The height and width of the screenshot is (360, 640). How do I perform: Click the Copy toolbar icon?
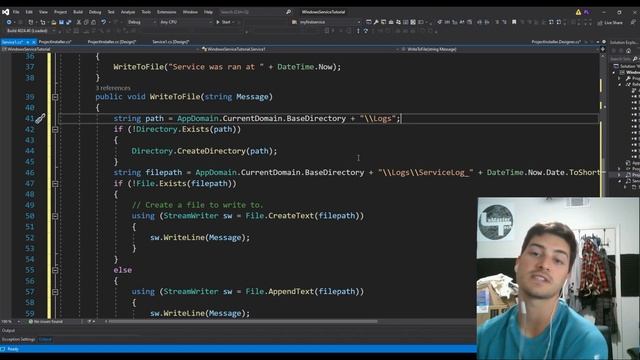[x=86, y=22]
